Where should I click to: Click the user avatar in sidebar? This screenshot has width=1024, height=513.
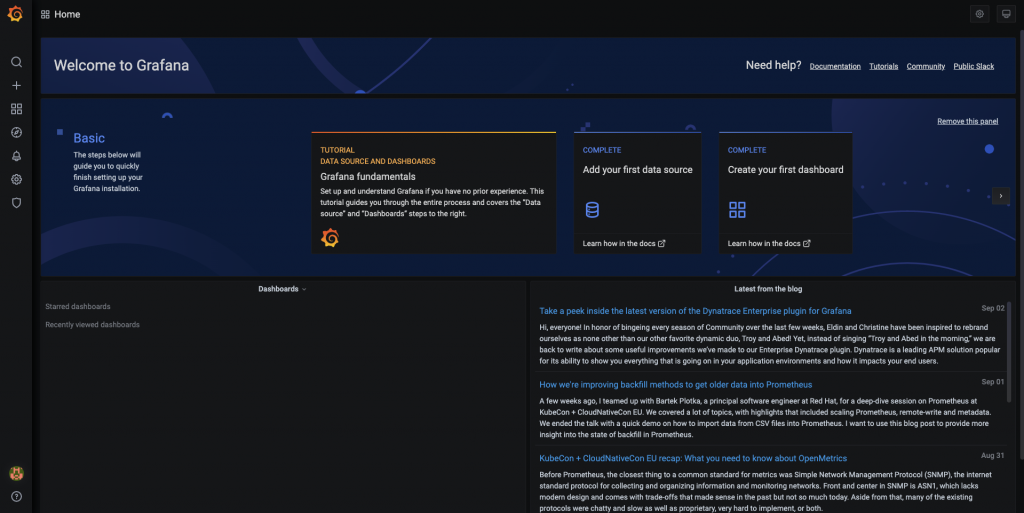16,473
